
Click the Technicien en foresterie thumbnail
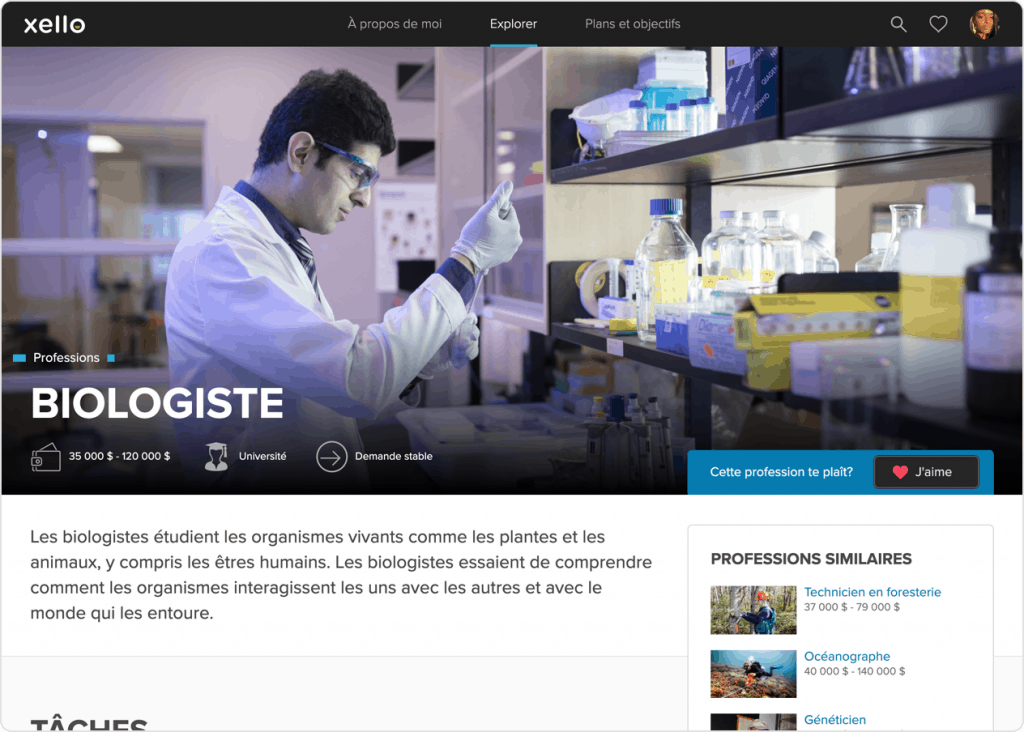point(753,610)
